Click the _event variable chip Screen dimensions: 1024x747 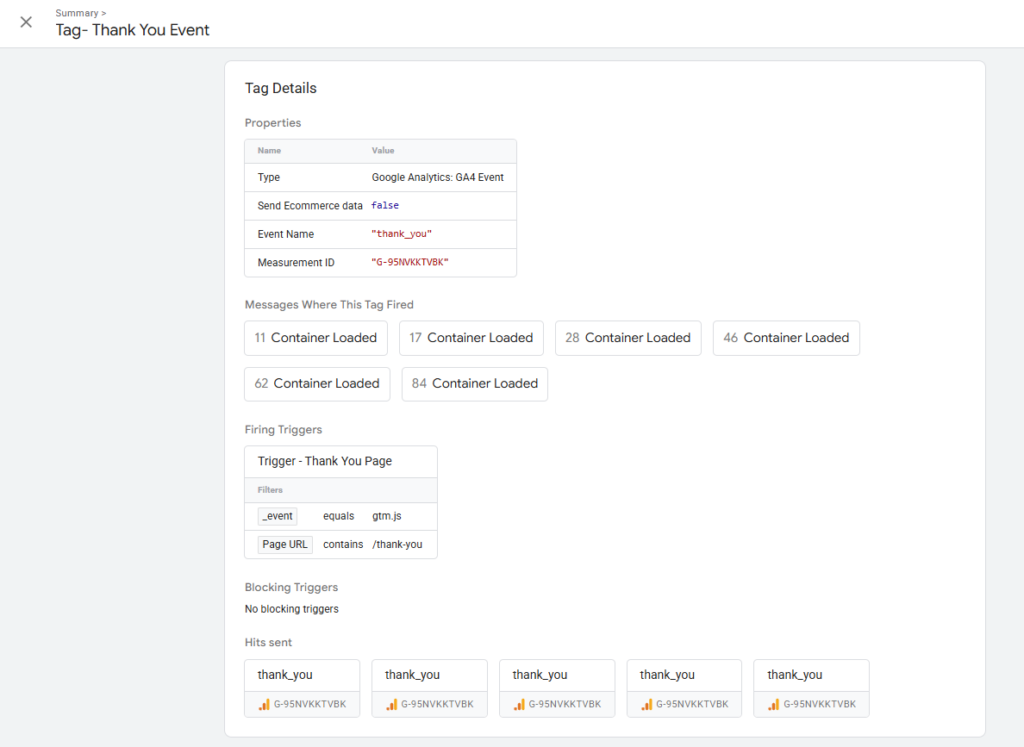pyautogui.click(x=277, y=516)
